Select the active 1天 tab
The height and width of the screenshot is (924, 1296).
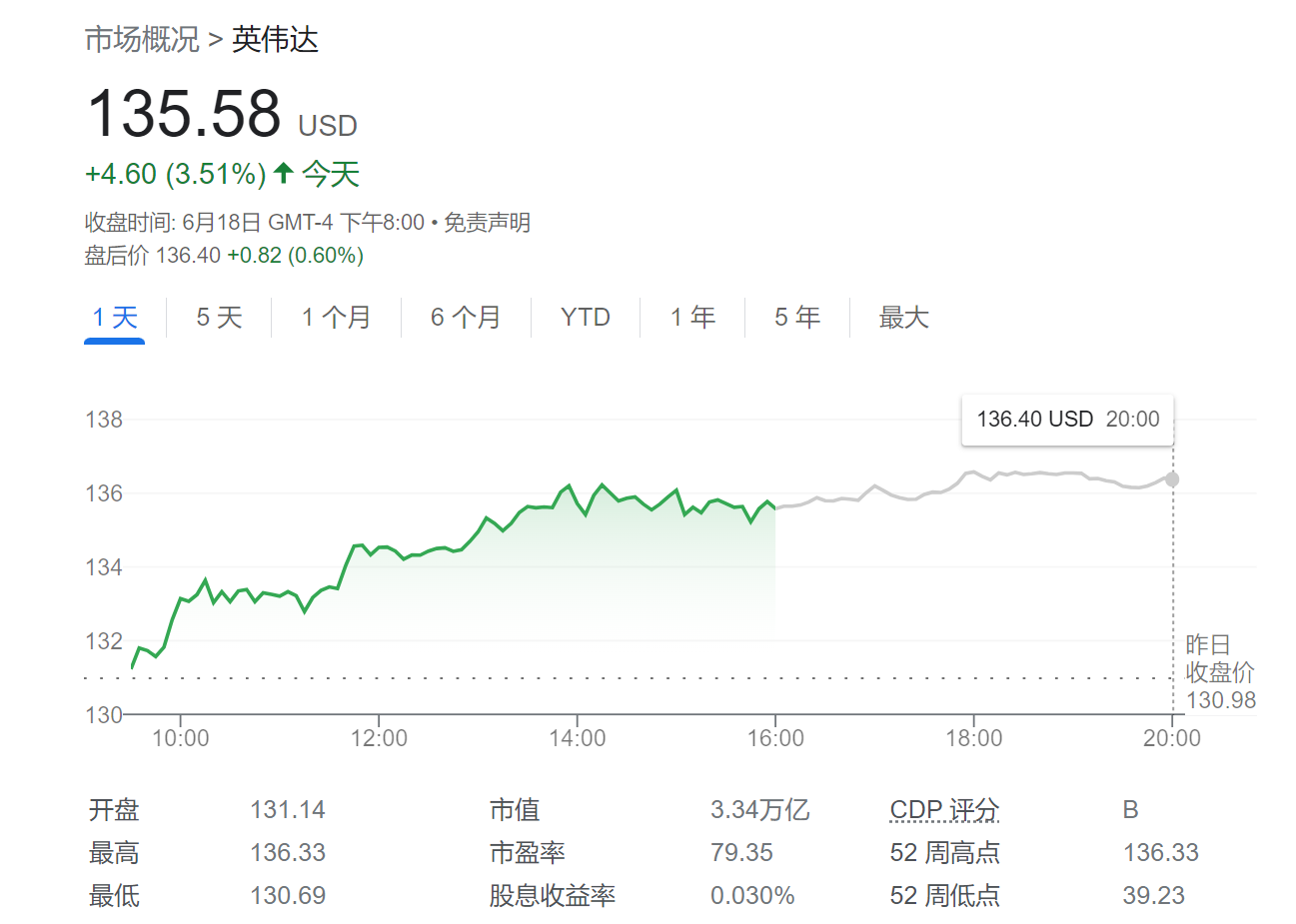[x=114, y=317]
